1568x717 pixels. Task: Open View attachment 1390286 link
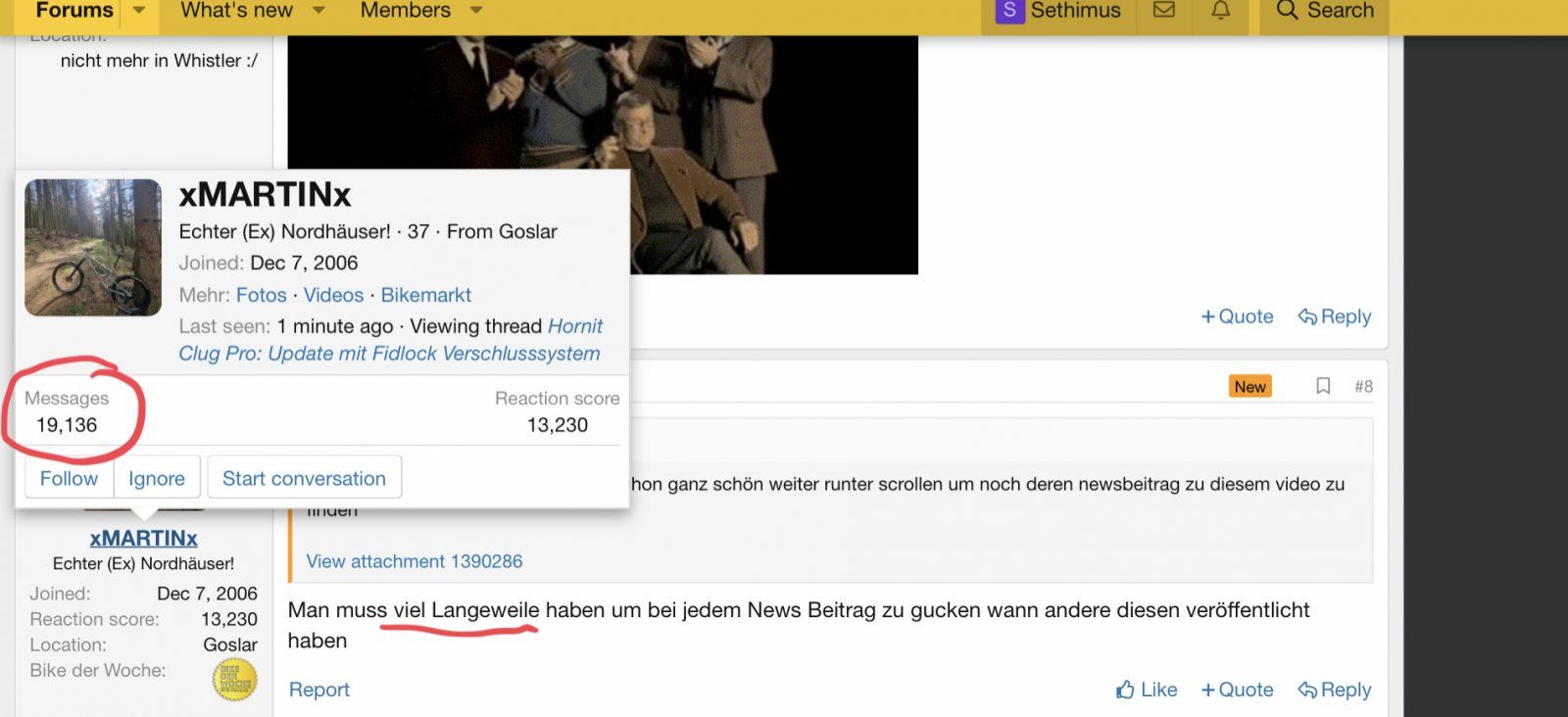point(414,561)
